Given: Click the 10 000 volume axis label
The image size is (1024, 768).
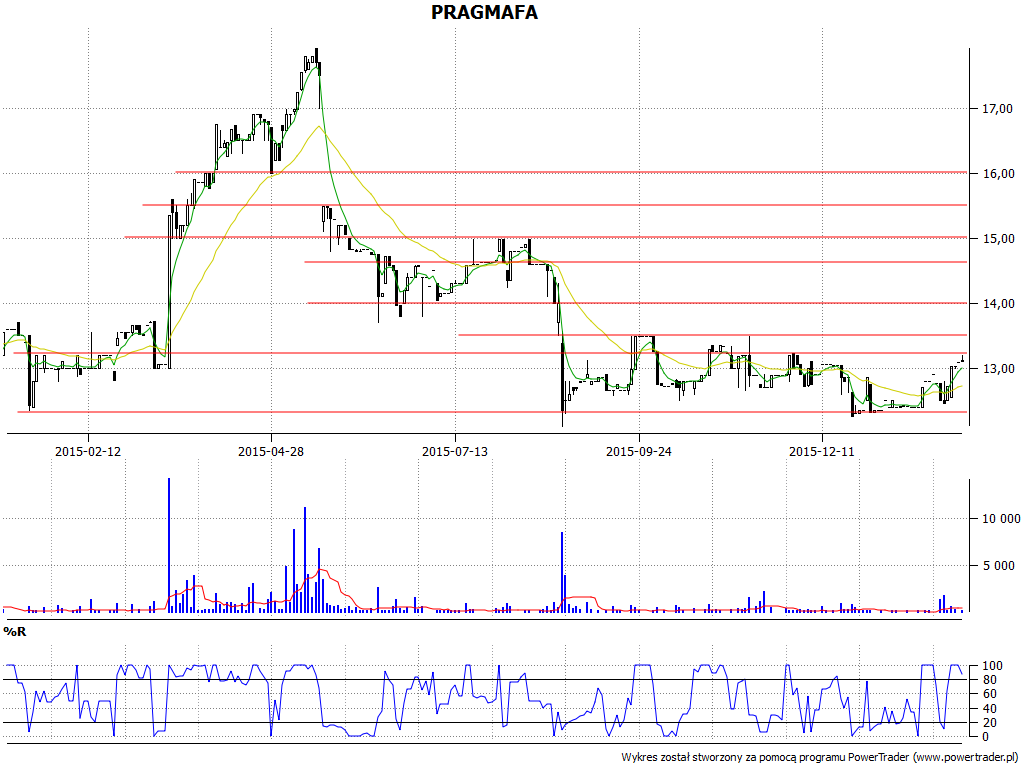Looking at the screenshot, I should point(1001,519).
